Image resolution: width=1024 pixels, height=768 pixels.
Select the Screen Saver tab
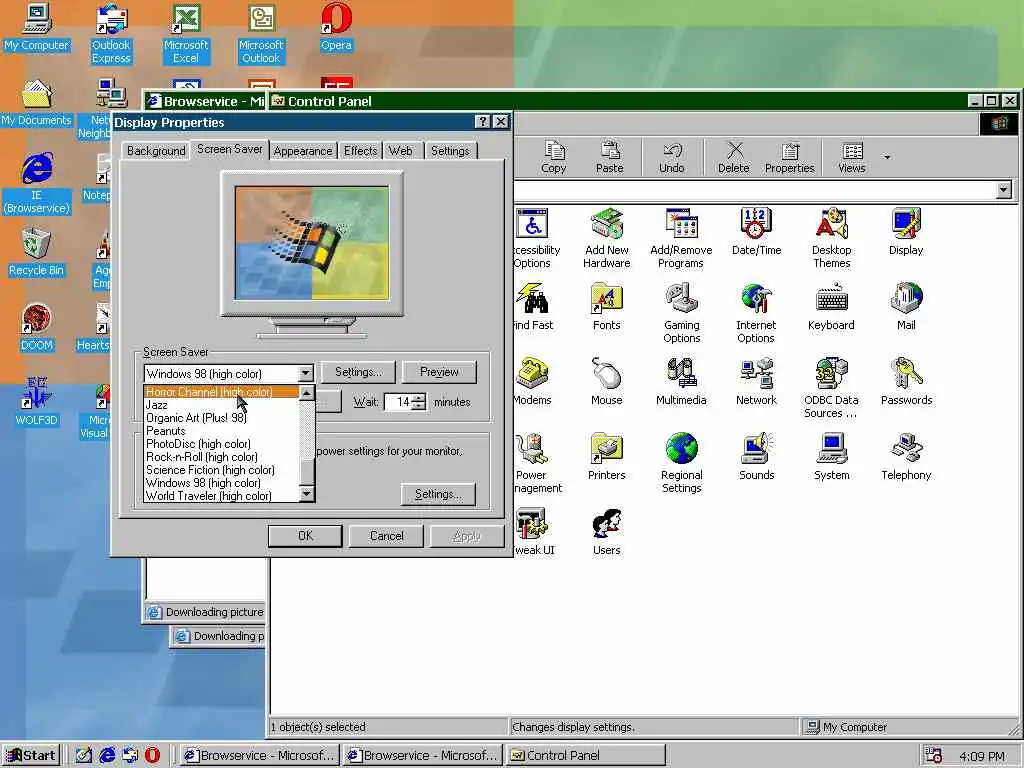(x=230, y=149)
